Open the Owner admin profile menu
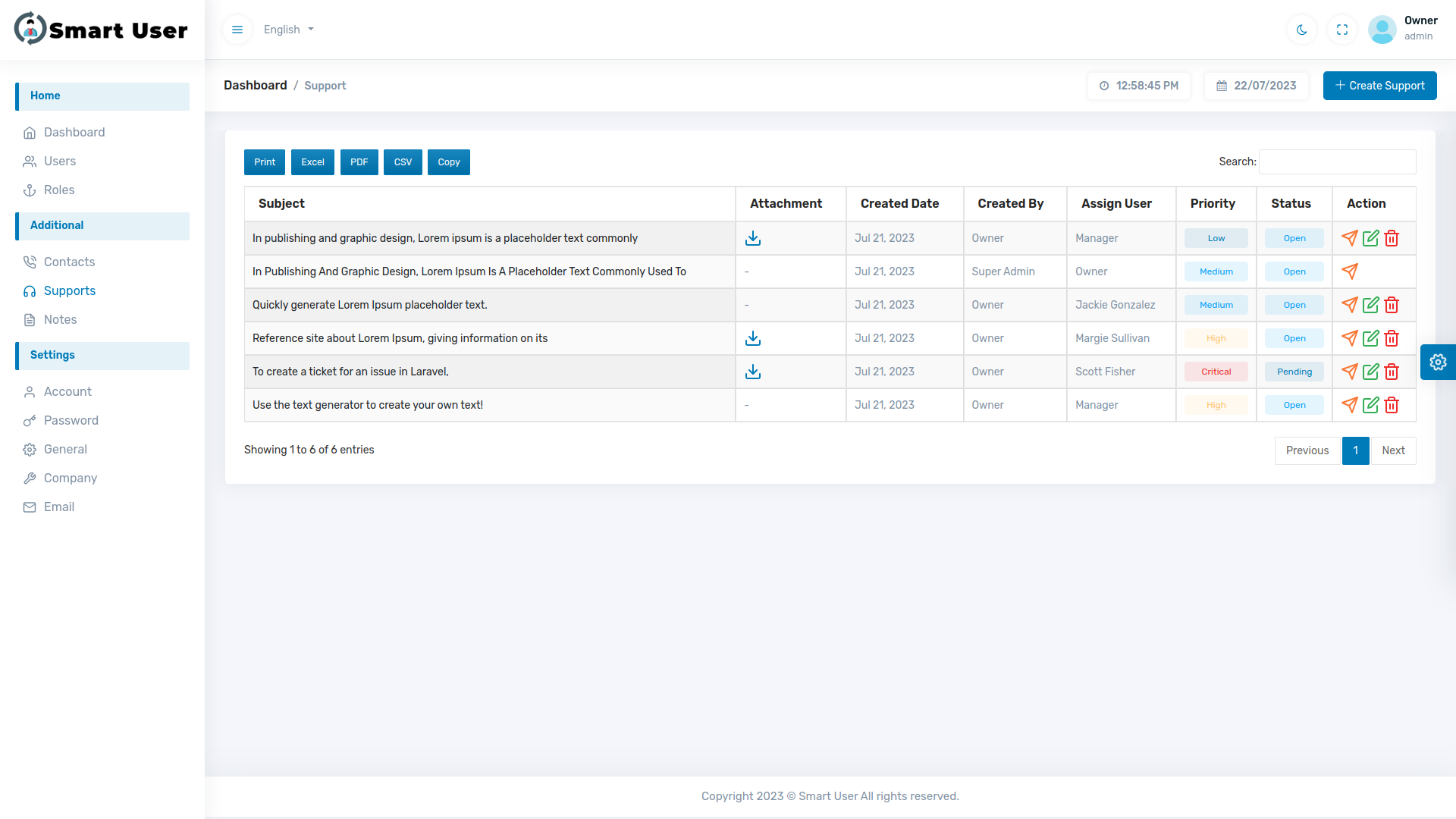Viewport: 1456px width, 819px height. pos(1382,30)
